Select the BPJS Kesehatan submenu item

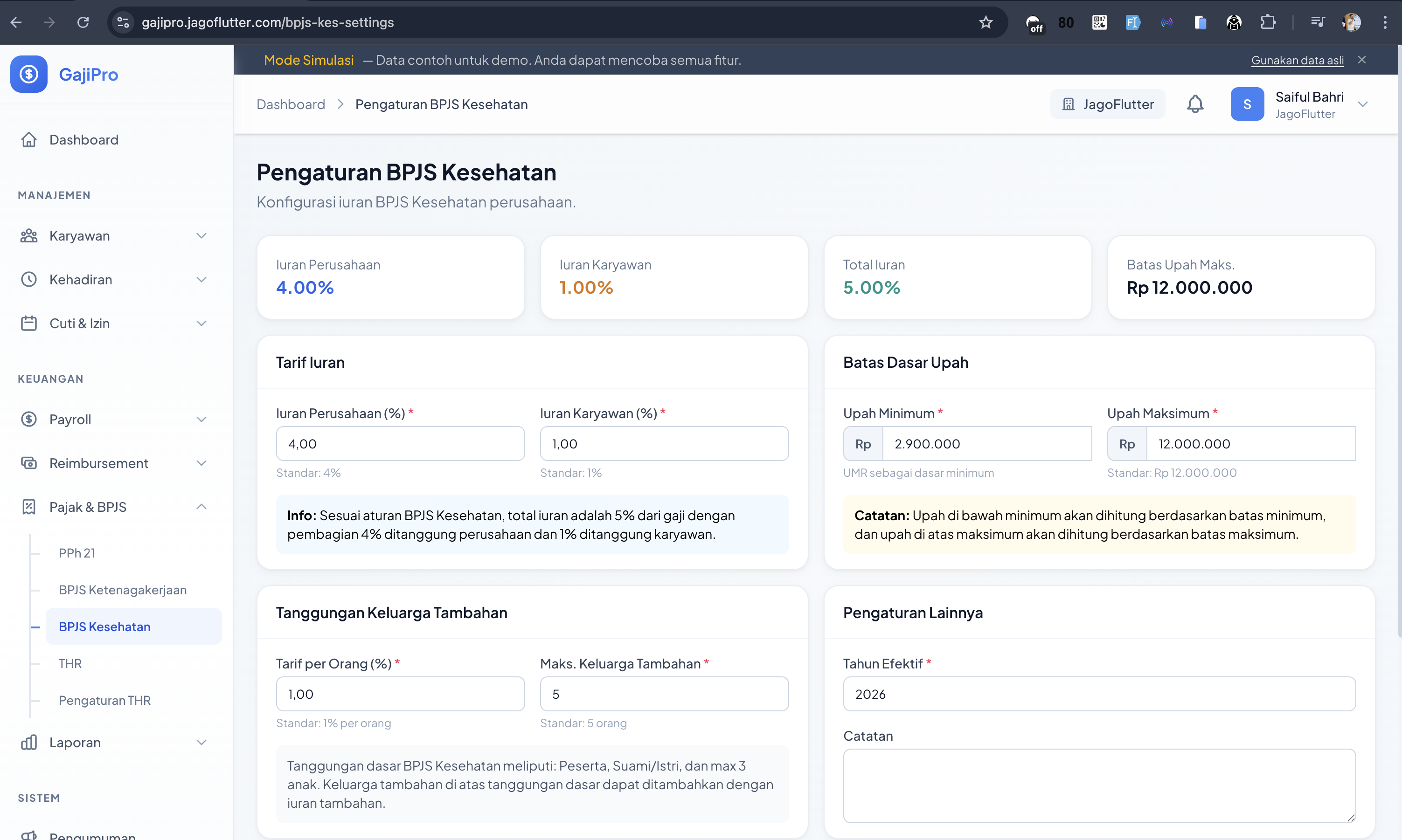click(133, 626)
